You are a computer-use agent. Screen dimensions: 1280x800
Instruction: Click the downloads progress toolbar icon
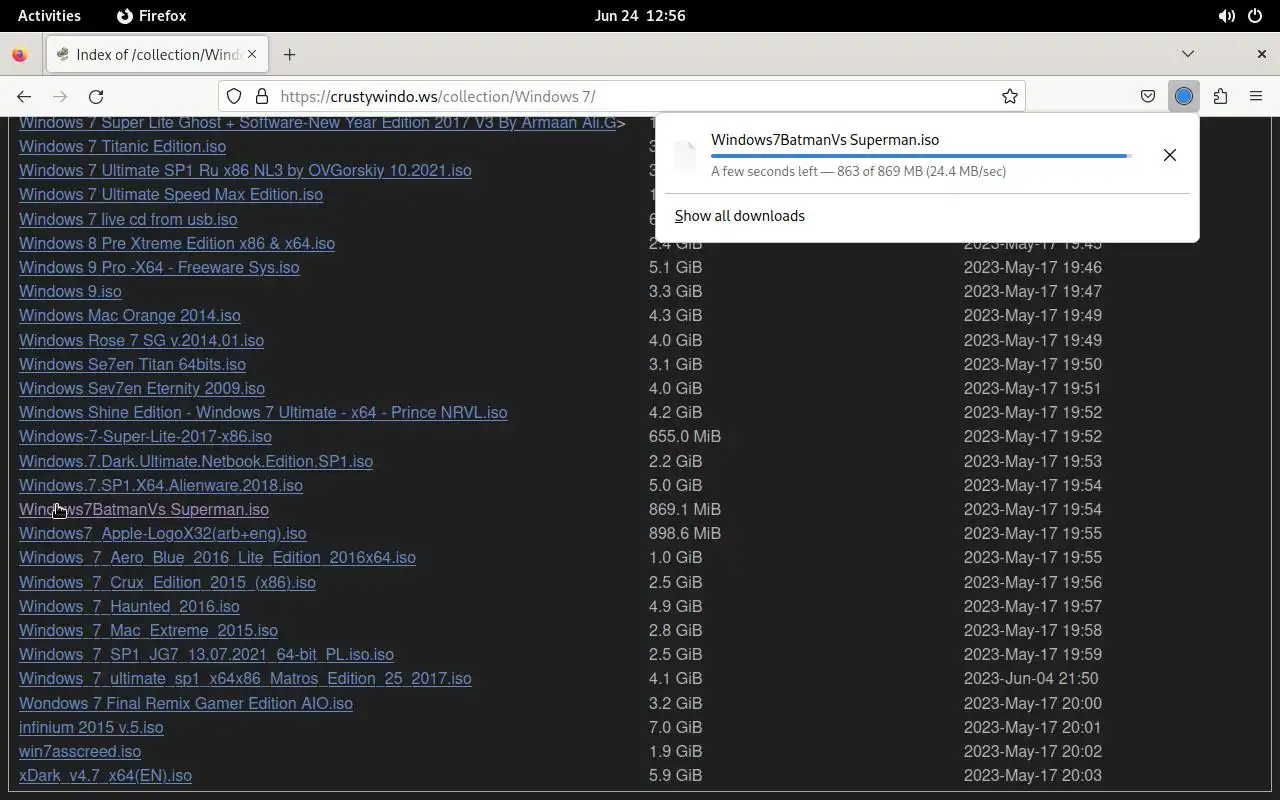pos(1184,96)
